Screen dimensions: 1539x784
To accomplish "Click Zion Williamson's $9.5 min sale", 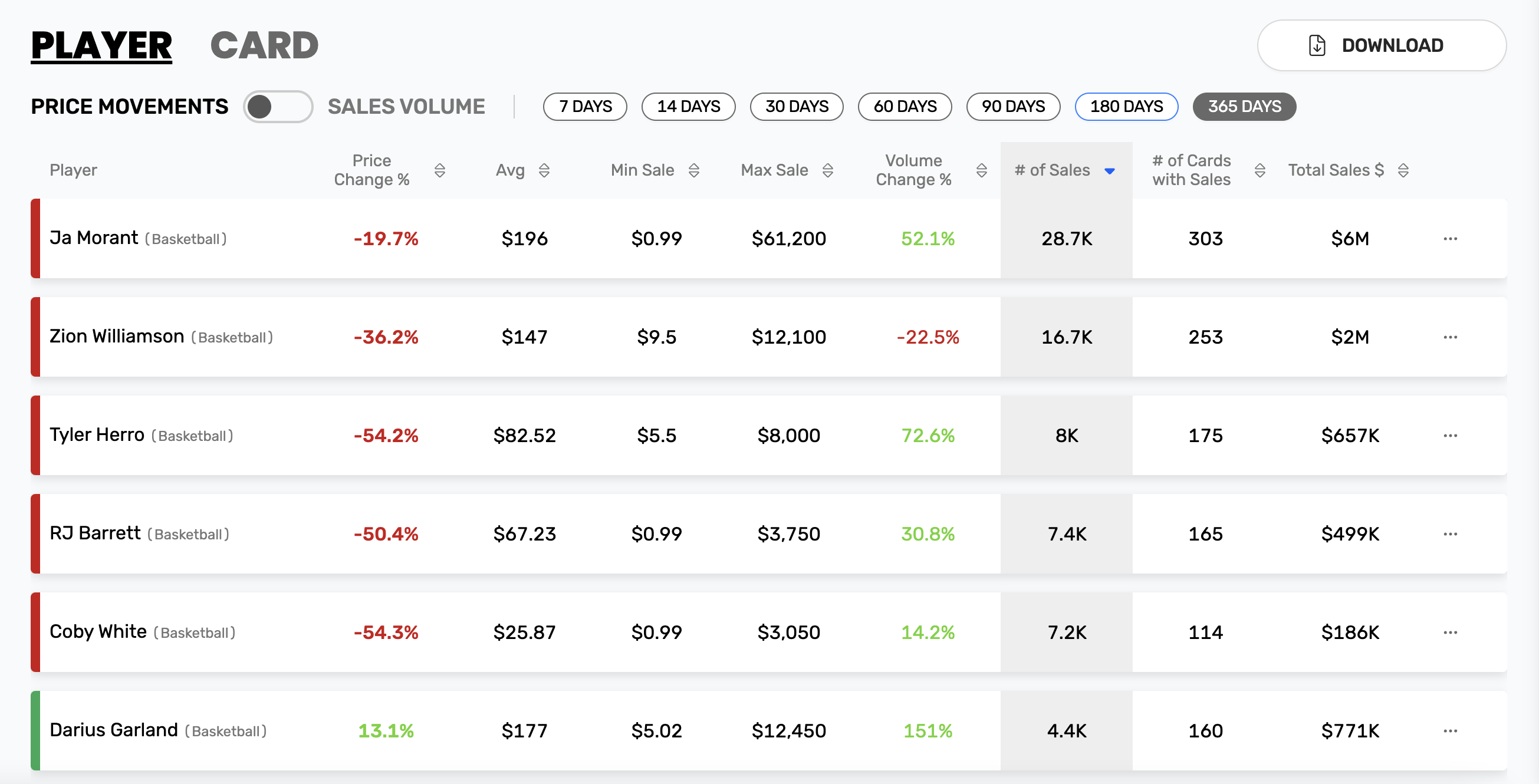I will coord(657,337).
